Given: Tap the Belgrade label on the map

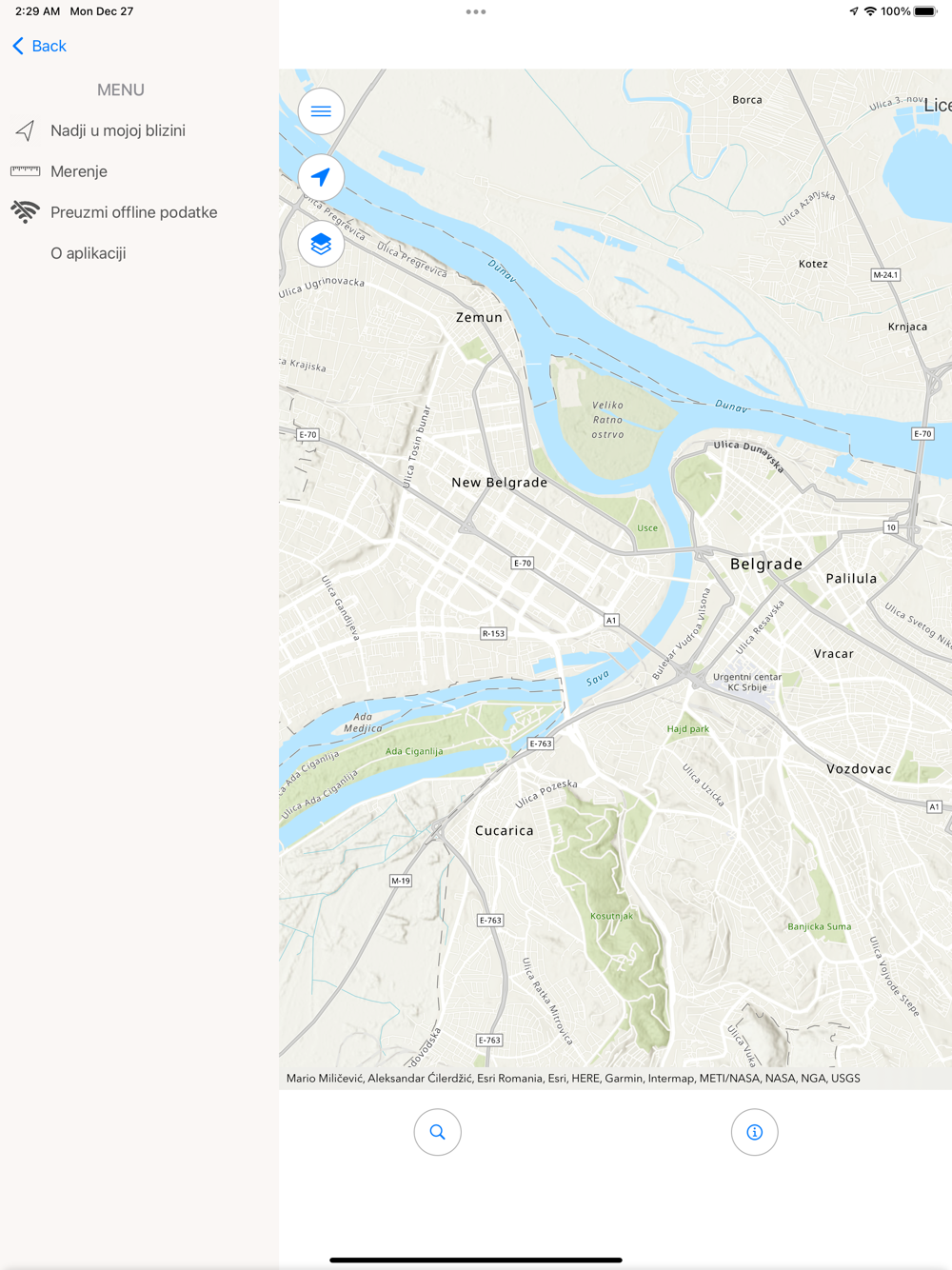Looking at the screenshot, I should click(x=766, y=564).
